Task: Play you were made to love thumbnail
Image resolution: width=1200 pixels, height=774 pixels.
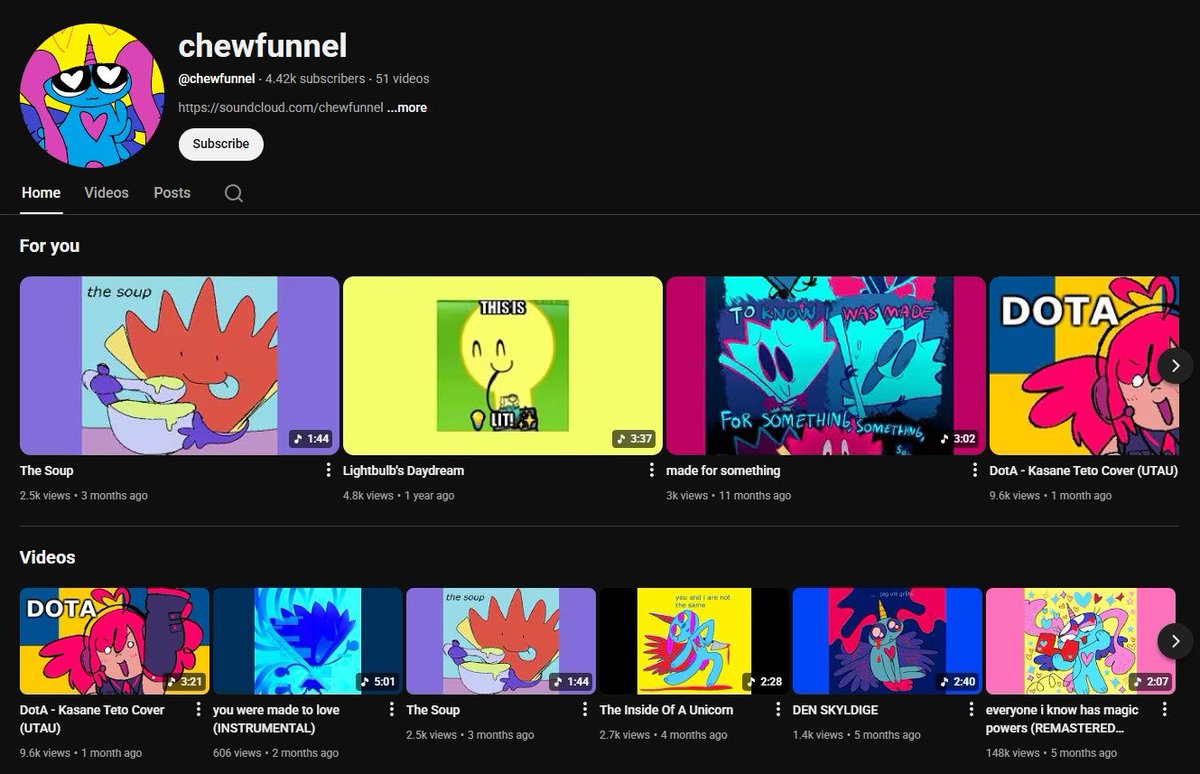Action: coord(308,641)
